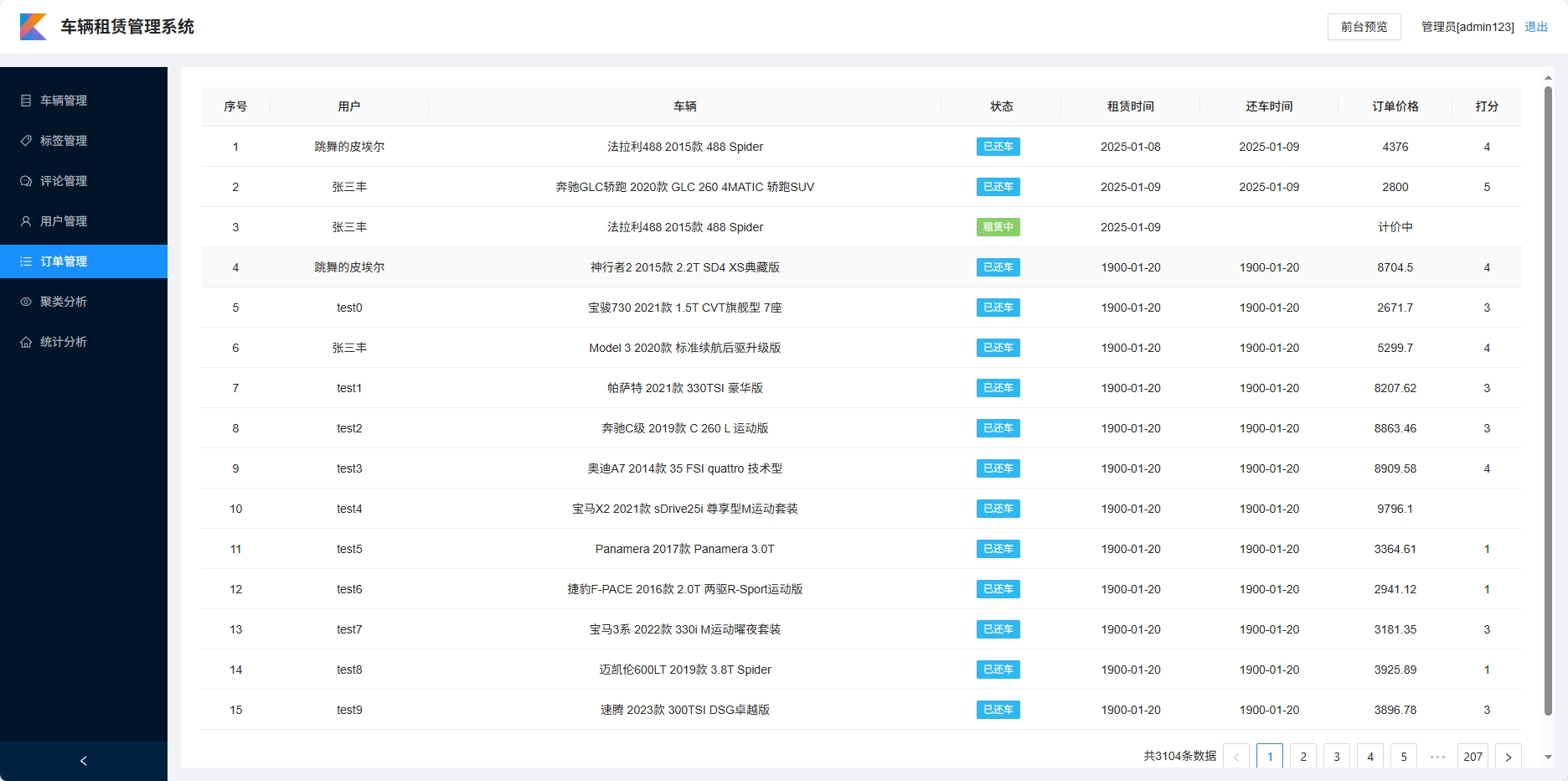
Task: Click the 订单价格 column header
Action: (x=1395, y=106)
